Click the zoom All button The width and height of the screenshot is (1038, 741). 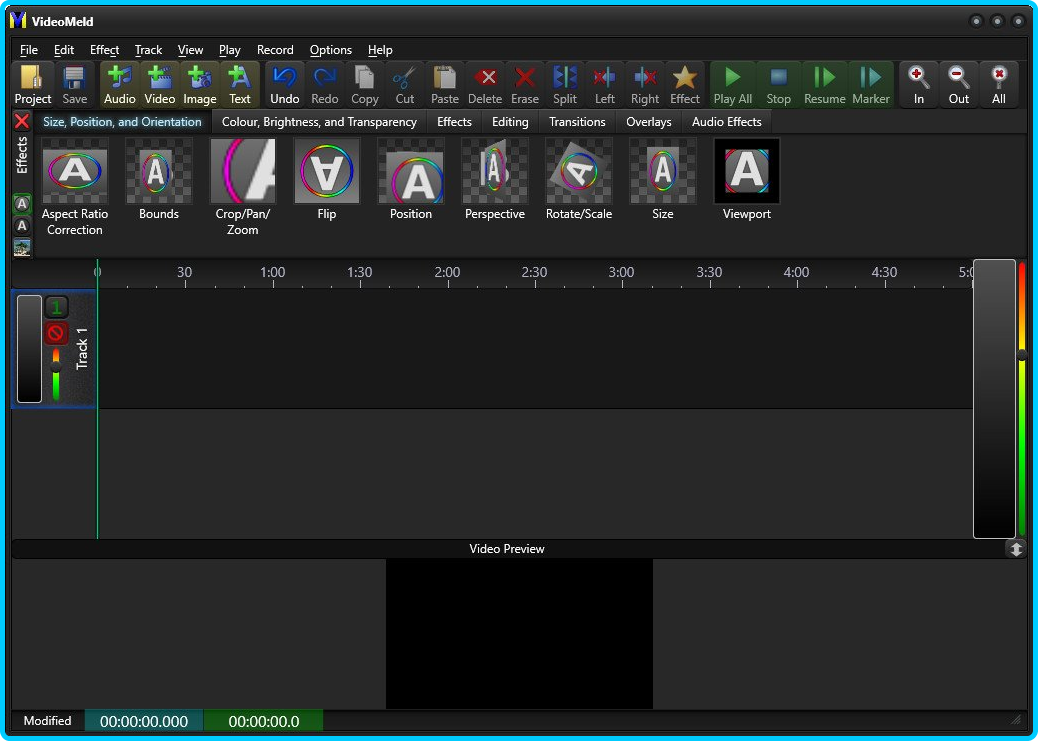coord(999,85)
